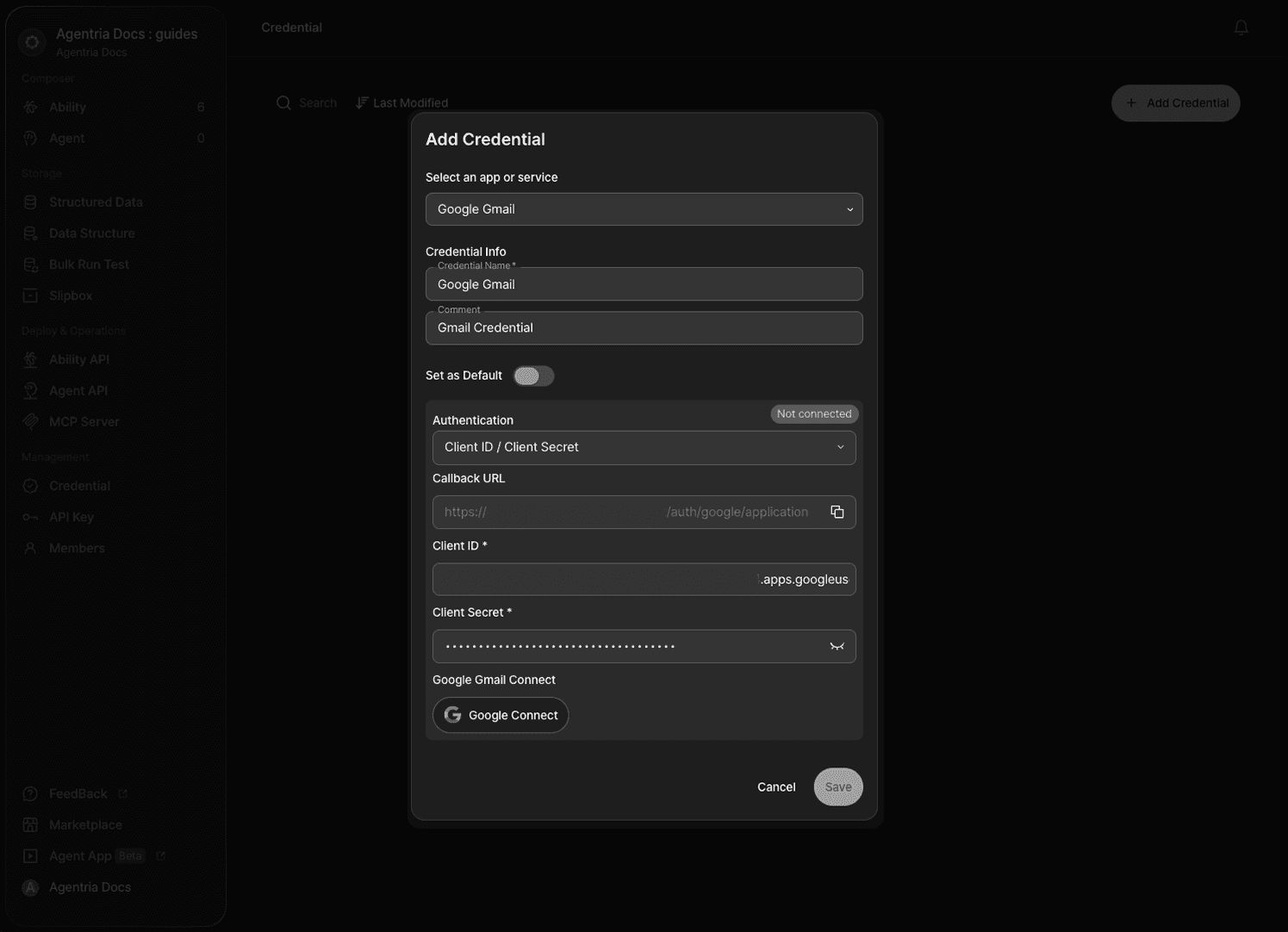Focus the Client ID input field
This screenshot has height=932, width=1288.
tap(644, 580)
